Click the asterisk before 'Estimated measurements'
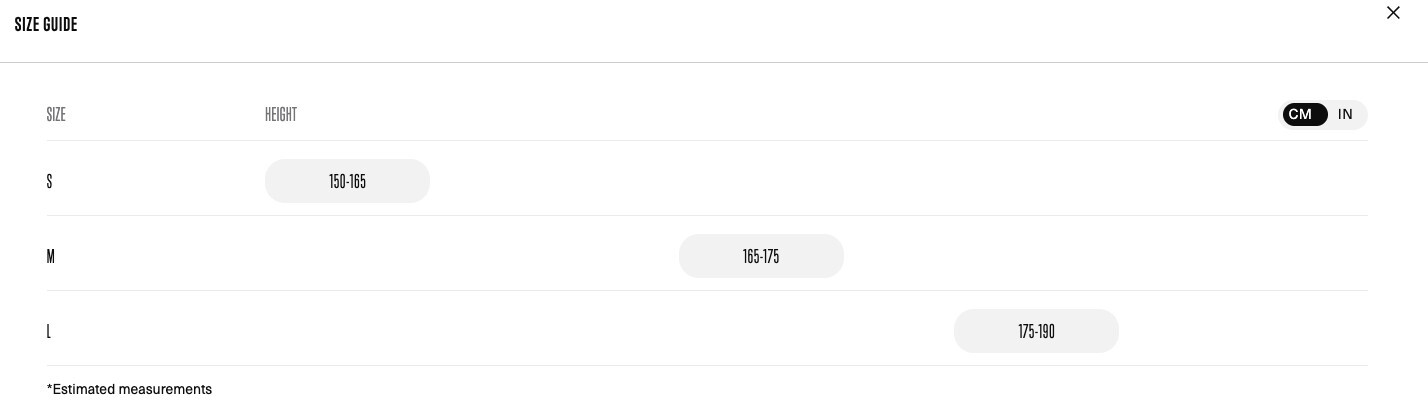Viewport: 1428px width, 404px height. (x=49, y=388)
